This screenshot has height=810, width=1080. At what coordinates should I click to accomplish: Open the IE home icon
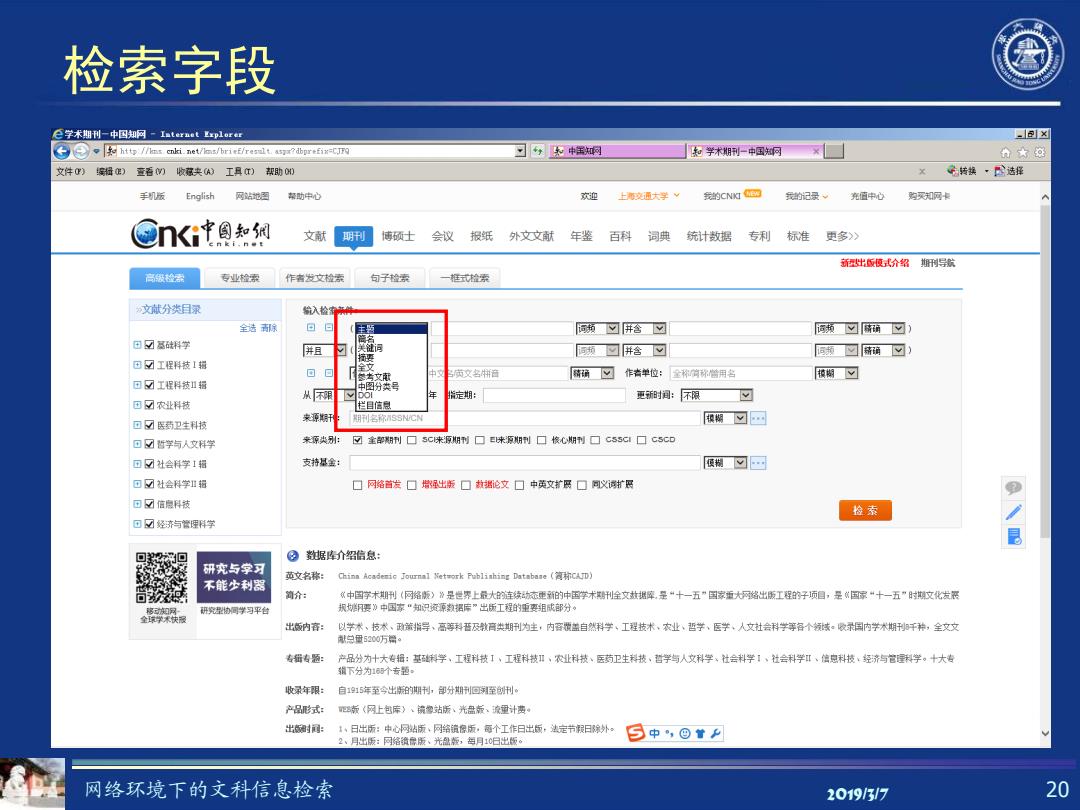1005,152
